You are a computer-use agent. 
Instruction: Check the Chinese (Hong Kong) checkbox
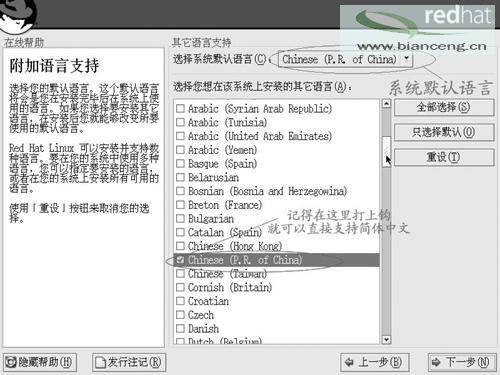(x=180, y=246)
